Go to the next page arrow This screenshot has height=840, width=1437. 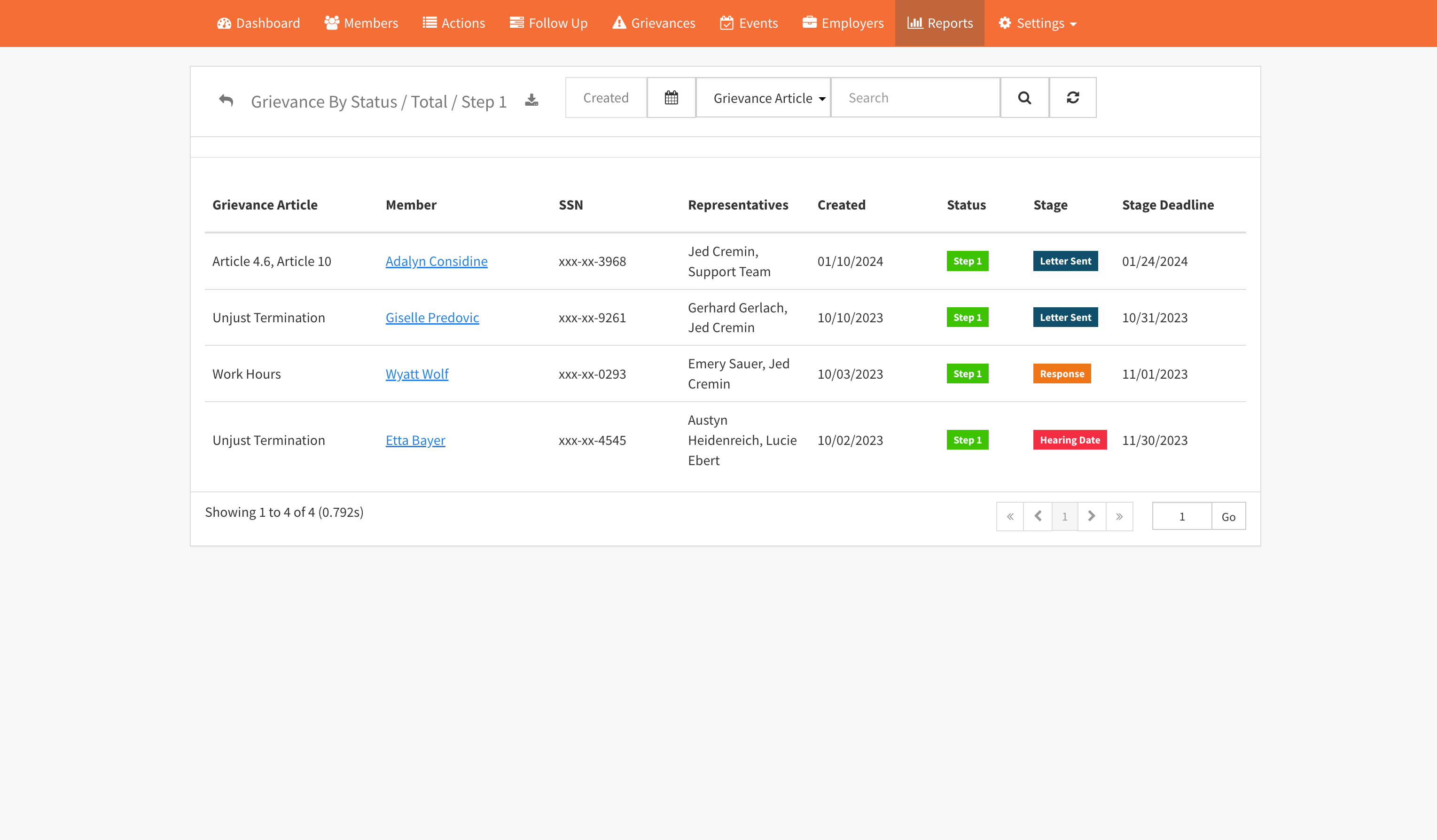point(1092,517)
